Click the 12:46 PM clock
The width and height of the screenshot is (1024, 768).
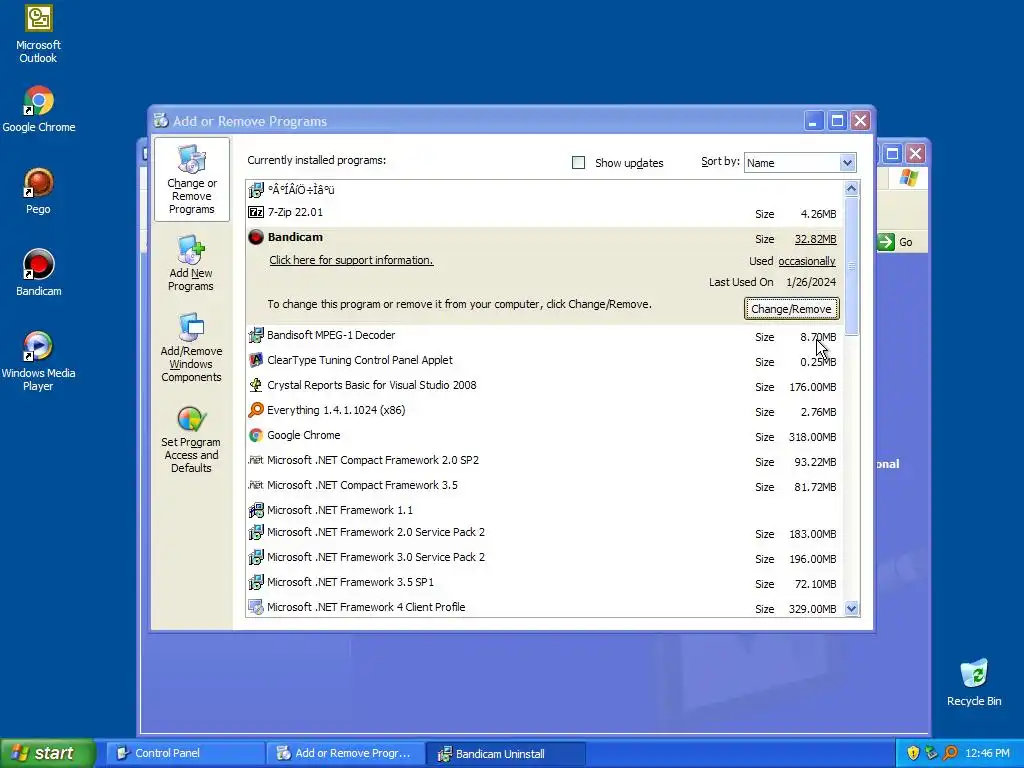point(987,753)
